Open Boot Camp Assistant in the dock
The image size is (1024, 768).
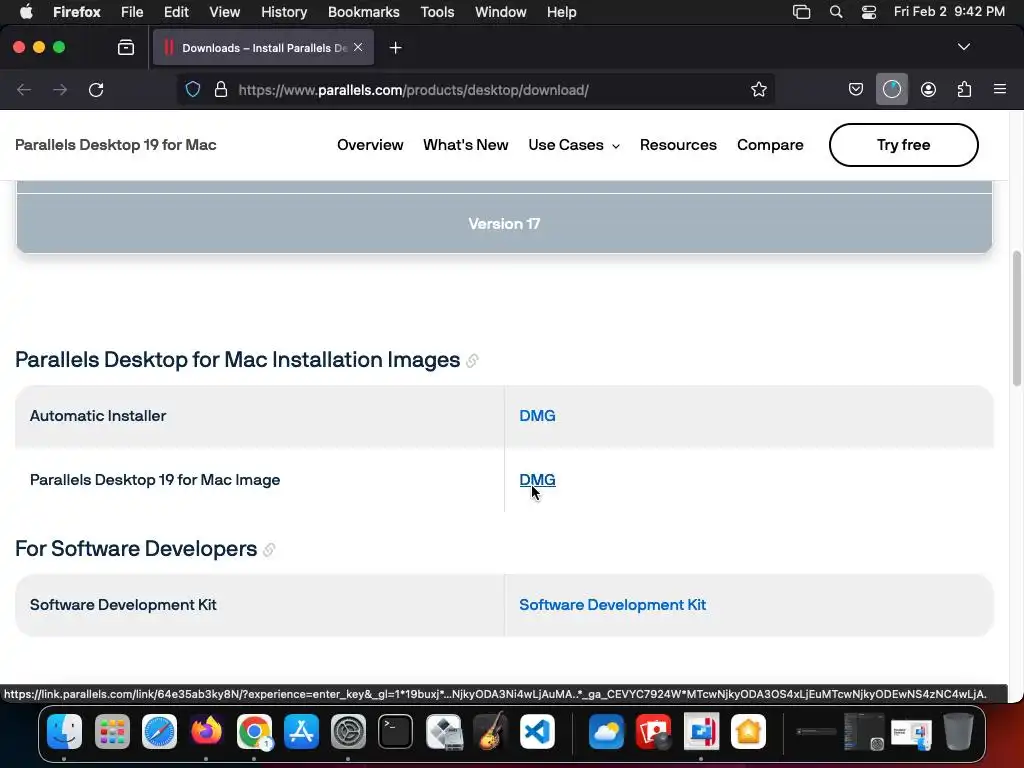point(444,731)
